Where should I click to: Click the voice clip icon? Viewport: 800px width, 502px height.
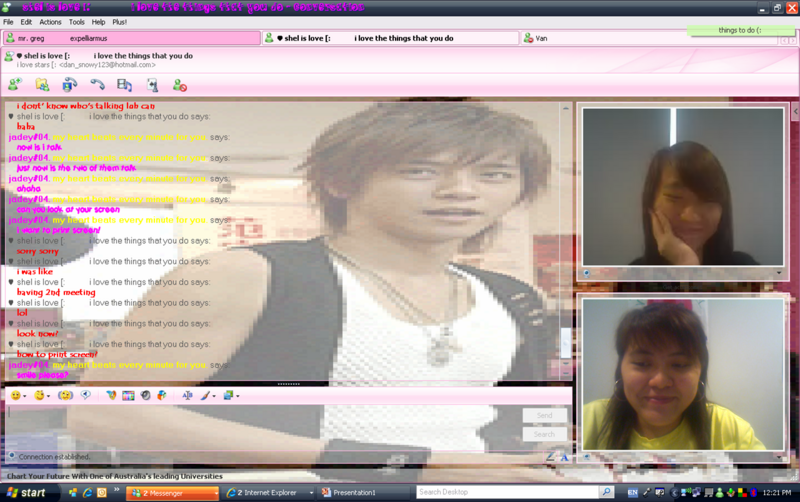coord(86,396)
